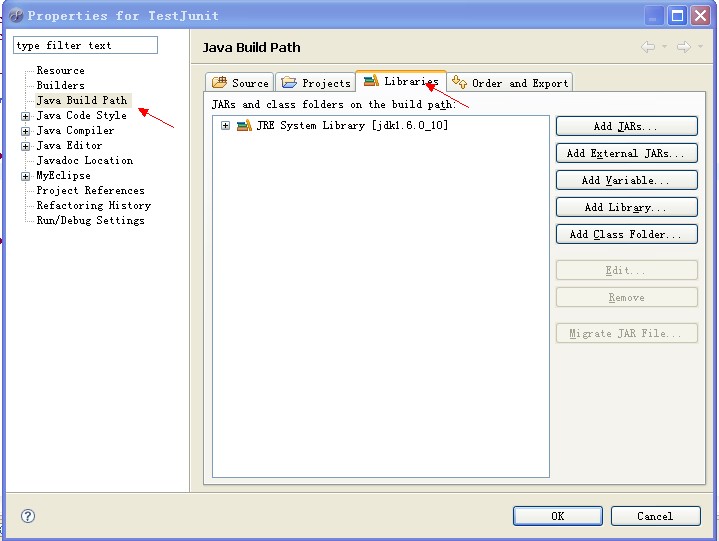This screenshot has width=719, height=541.
Task: Click the disabled Edit button
Action: 626,270
